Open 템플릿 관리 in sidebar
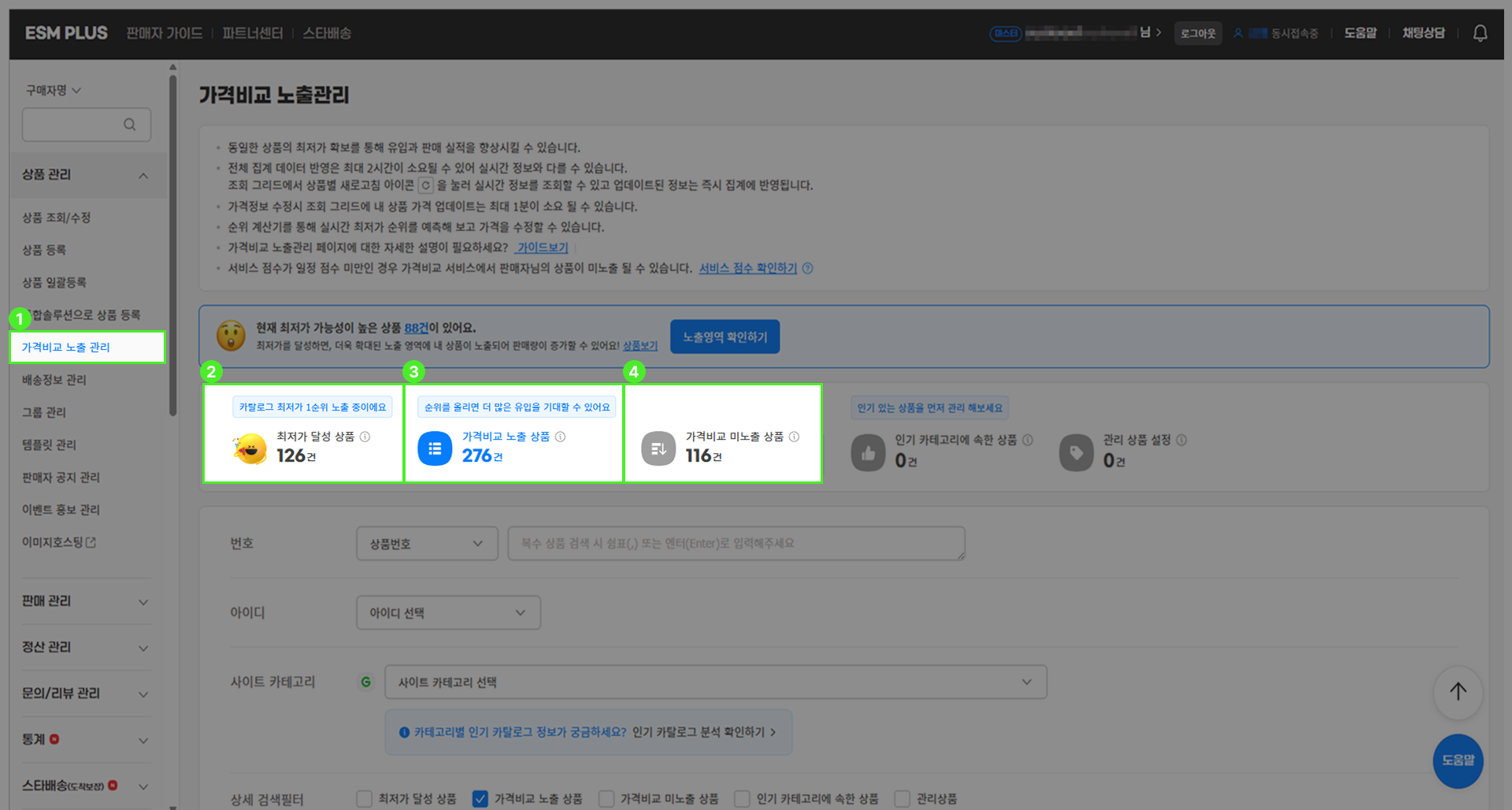This screenshot has height=810, width=1512. point(50,444)
